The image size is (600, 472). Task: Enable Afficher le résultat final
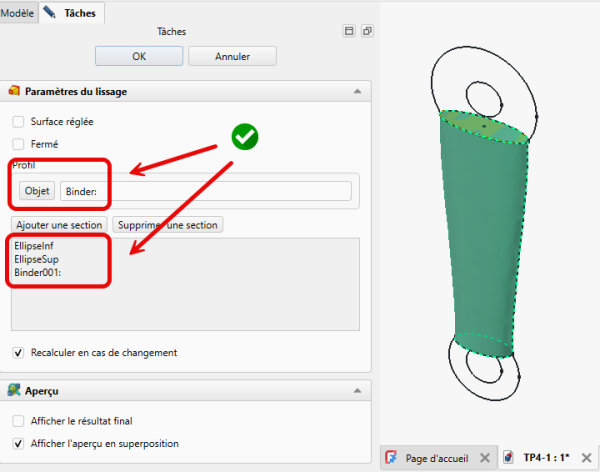18,421
